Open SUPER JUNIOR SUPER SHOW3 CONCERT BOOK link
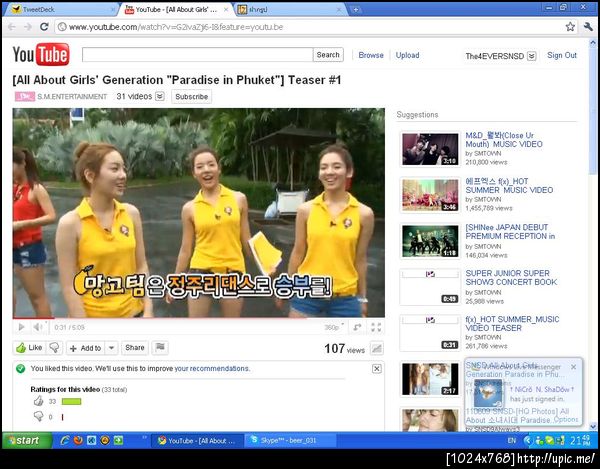The image size is (600, 469). coord(511,278)
